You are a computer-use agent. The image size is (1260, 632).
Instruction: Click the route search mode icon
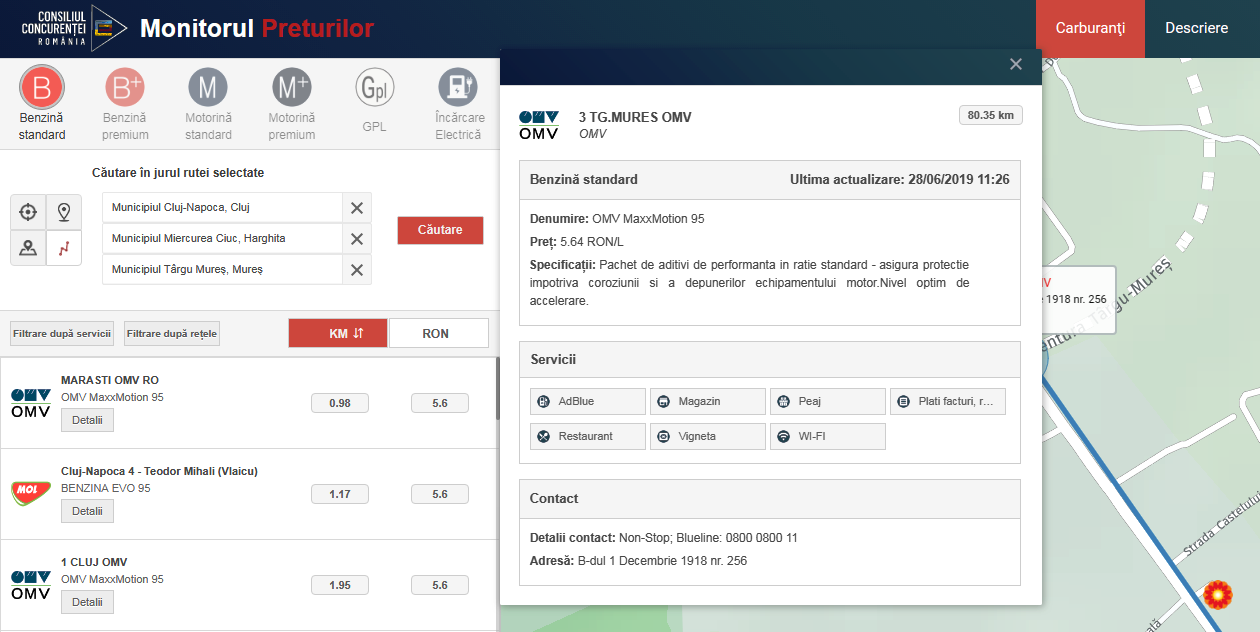(64, 248)
